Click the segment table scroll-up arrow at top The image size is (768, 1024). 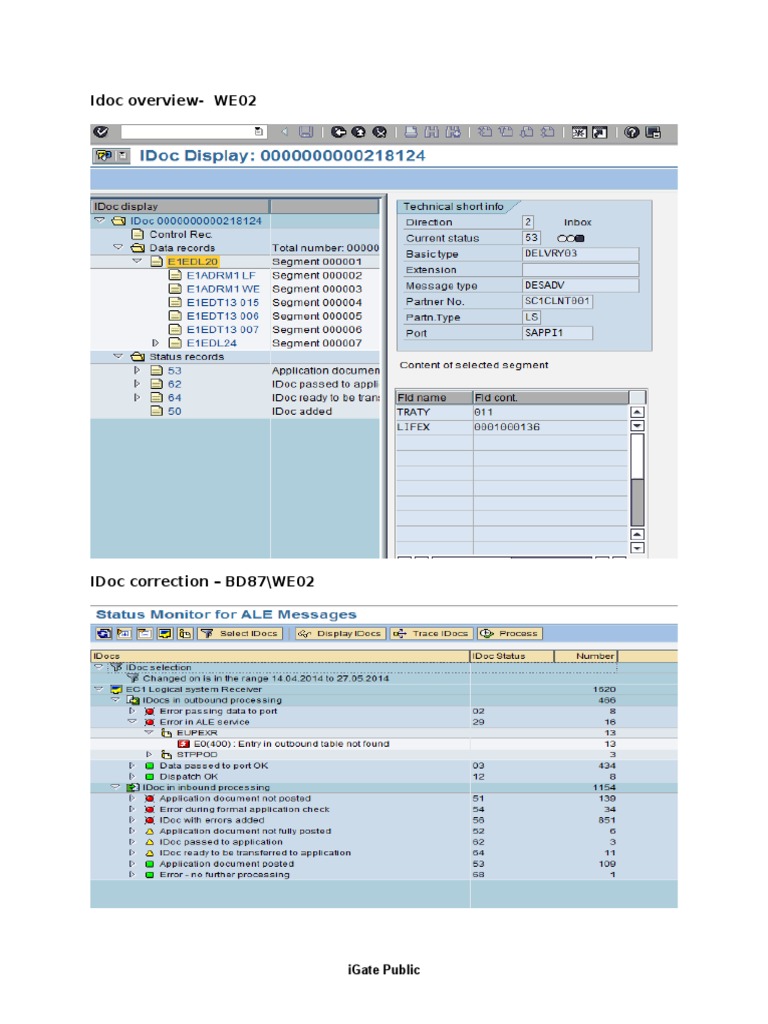click(637, 412)
